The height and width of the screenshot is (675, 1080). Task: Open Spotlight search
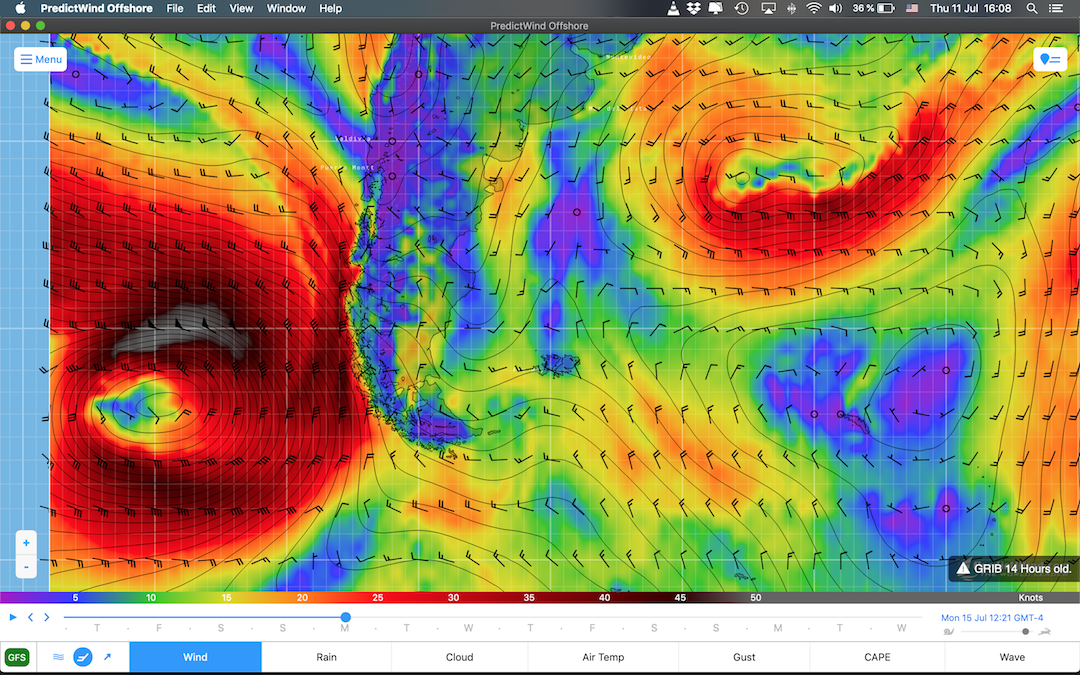(1032, 8)
